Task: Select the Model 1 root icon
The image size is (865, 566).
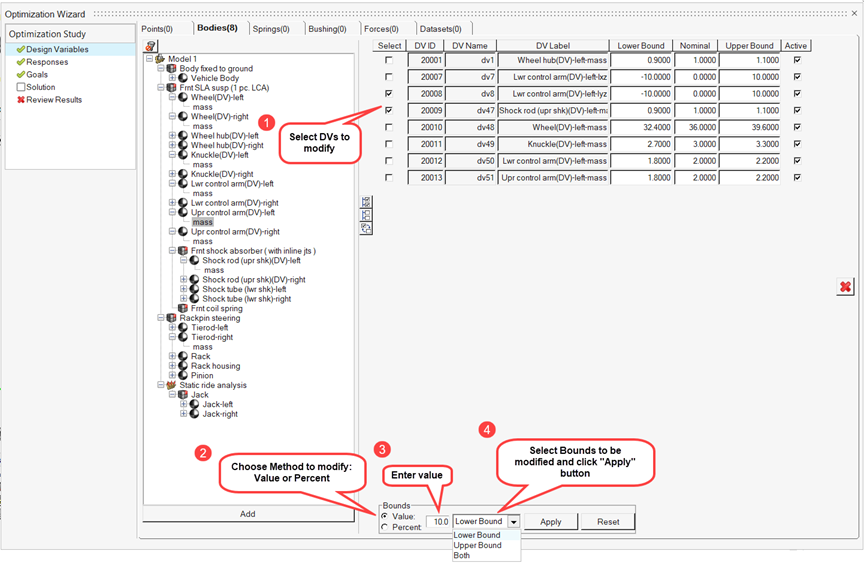Action: (x=159, y=59)
